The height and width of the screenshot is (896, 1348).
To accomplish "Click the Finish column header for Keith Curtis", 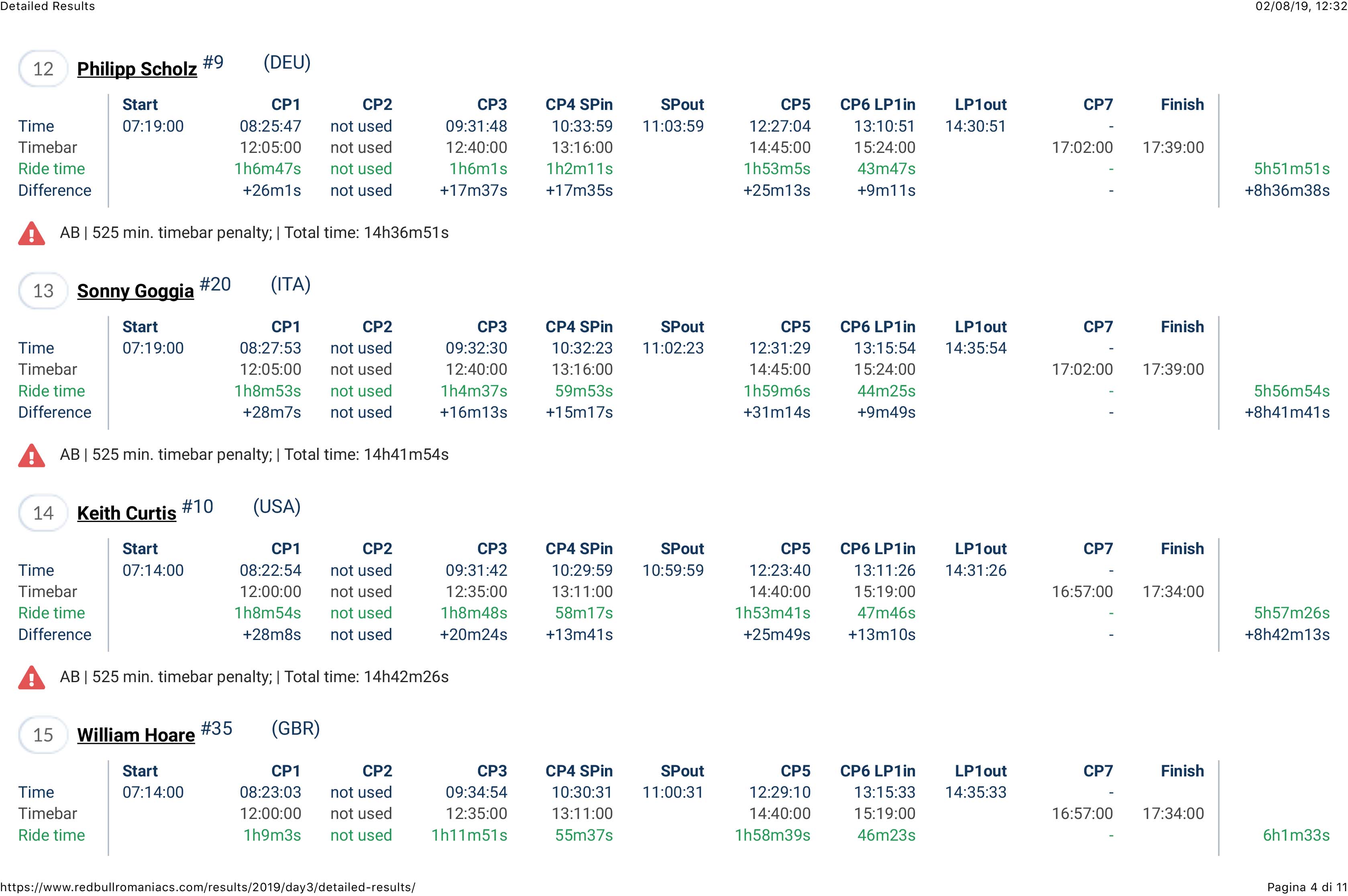I will tap(1182, 549).
